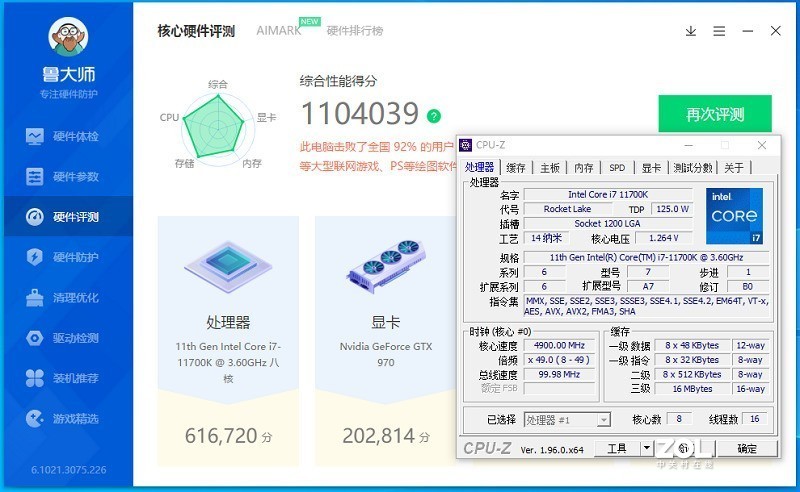
Task: Select the 測試分數 tab in CPU-Z
Action: click(x=692, y=167)
